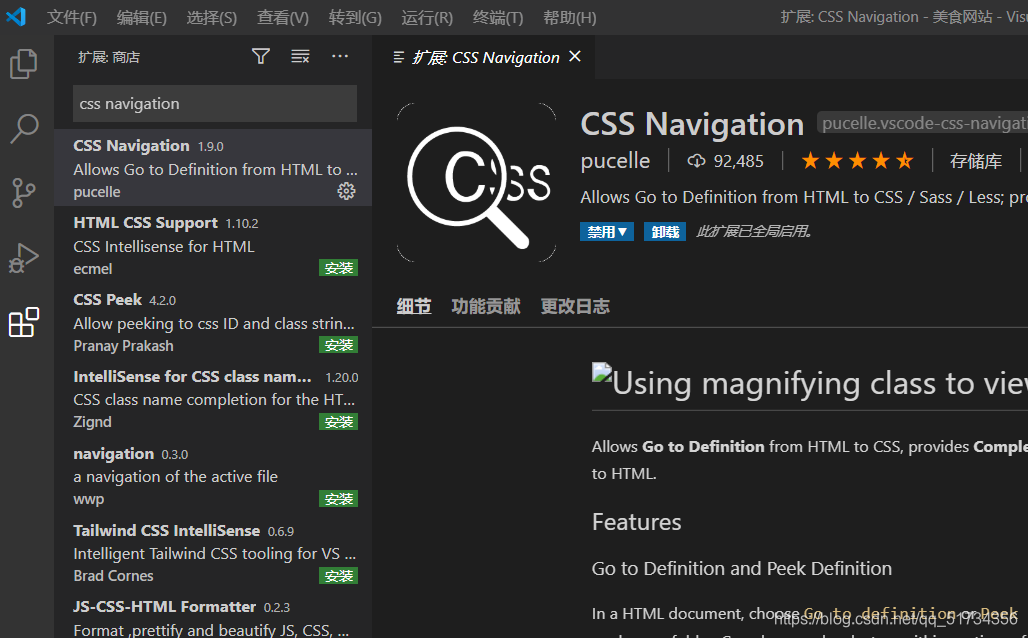Select Tailwind CSS IntelliSense list entry
Viewport: 1028px width, 638px height.
[213, 552]
